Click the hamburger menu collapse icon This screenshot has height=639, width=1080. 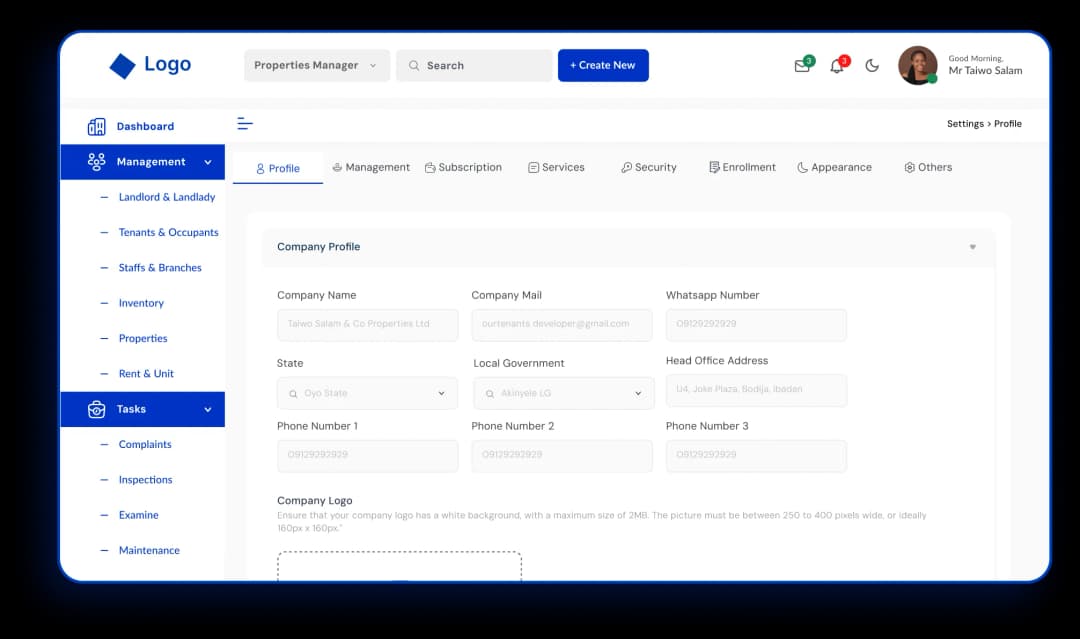coord(245,124)
